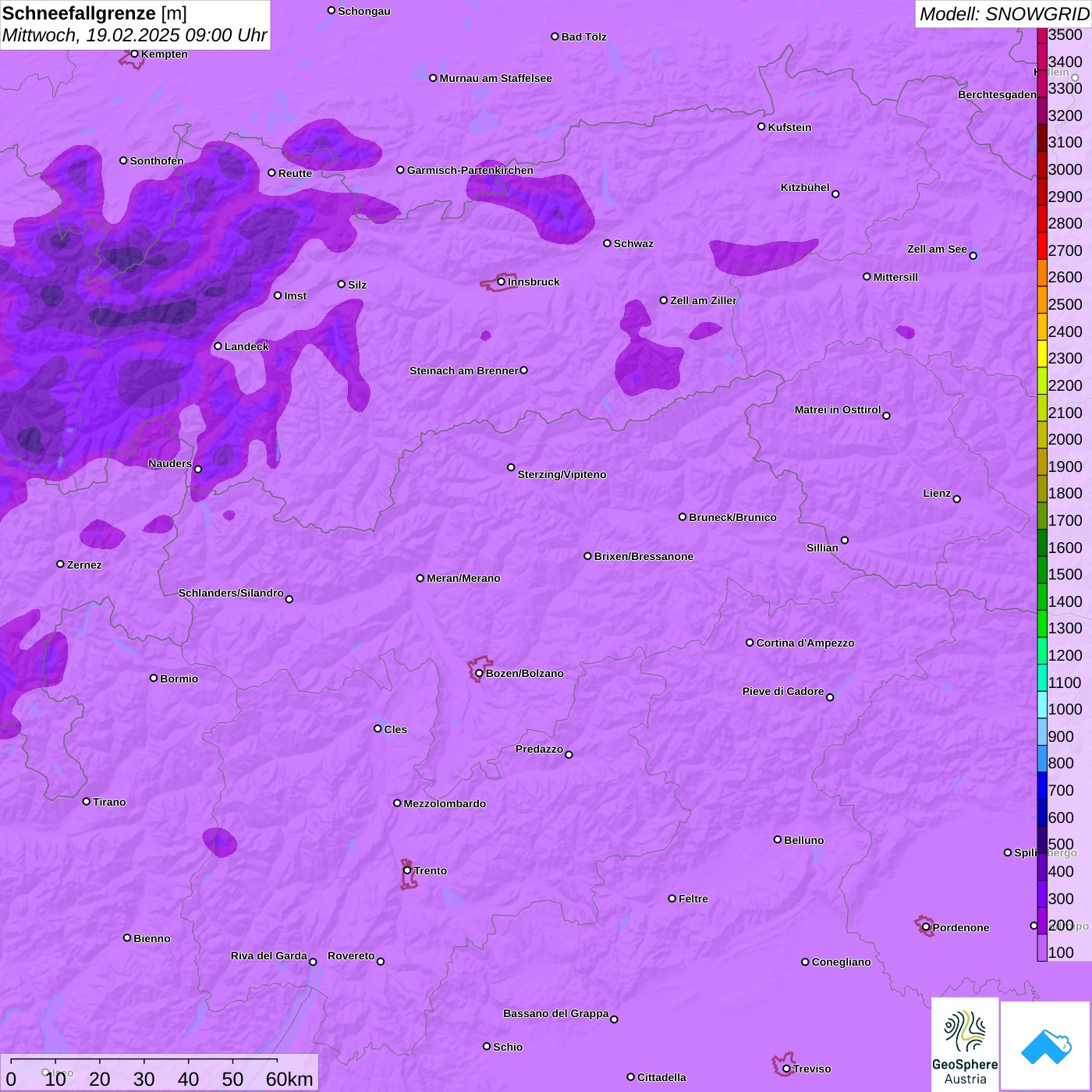Click the Zell am Ziller label

click(703, 300)
